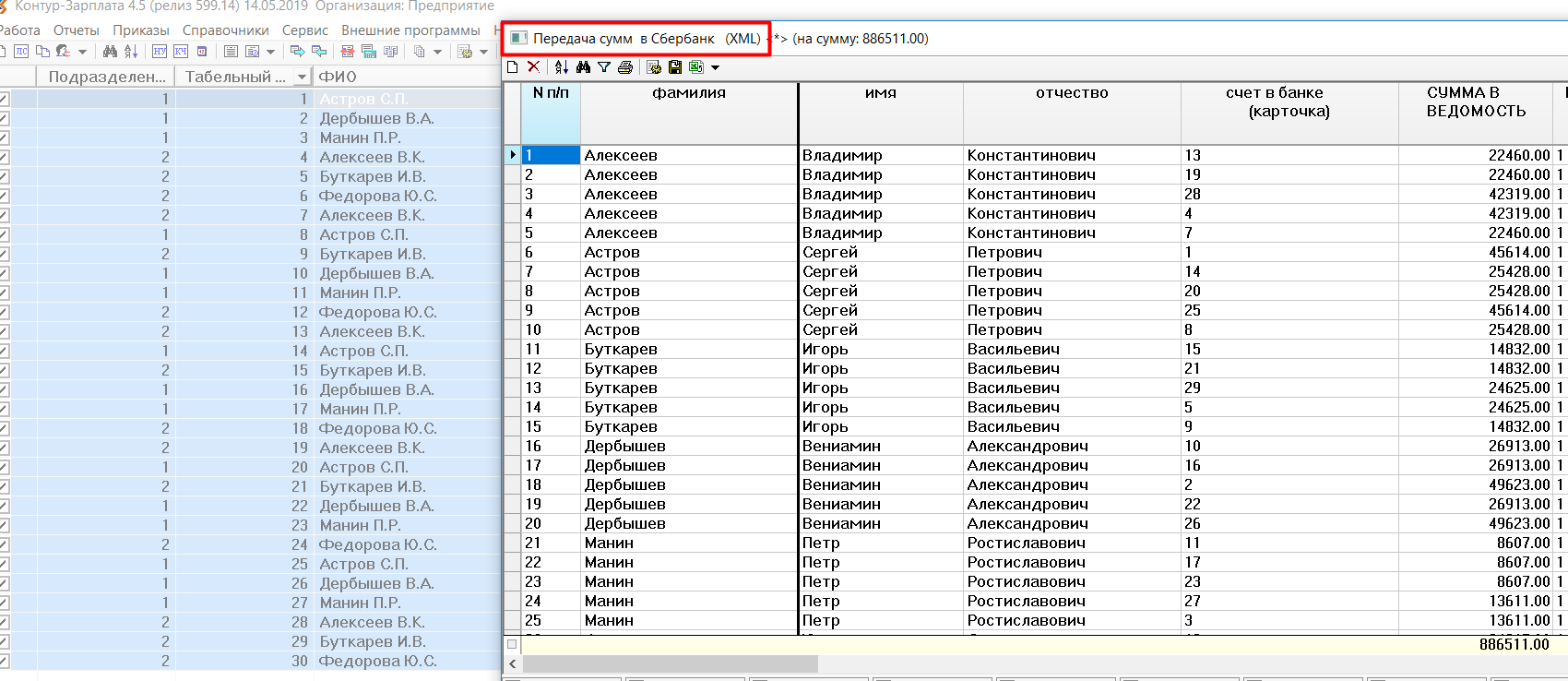Image resolution: width=1568 pixels, height=681 pixels.
Task: Click the lined document list icon
Action: click(x=231, y=51)
